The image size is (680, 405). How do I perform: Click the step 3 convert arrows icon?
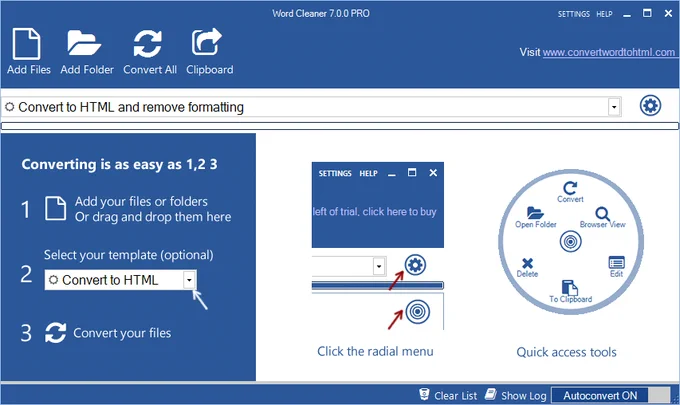point(56,333)
